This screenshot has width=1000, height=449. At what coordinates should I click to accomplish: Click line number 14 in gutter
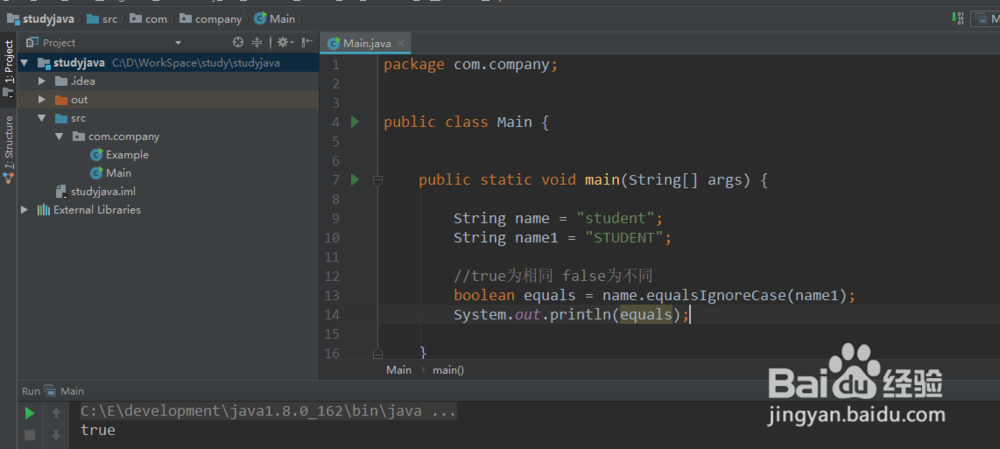334,315
